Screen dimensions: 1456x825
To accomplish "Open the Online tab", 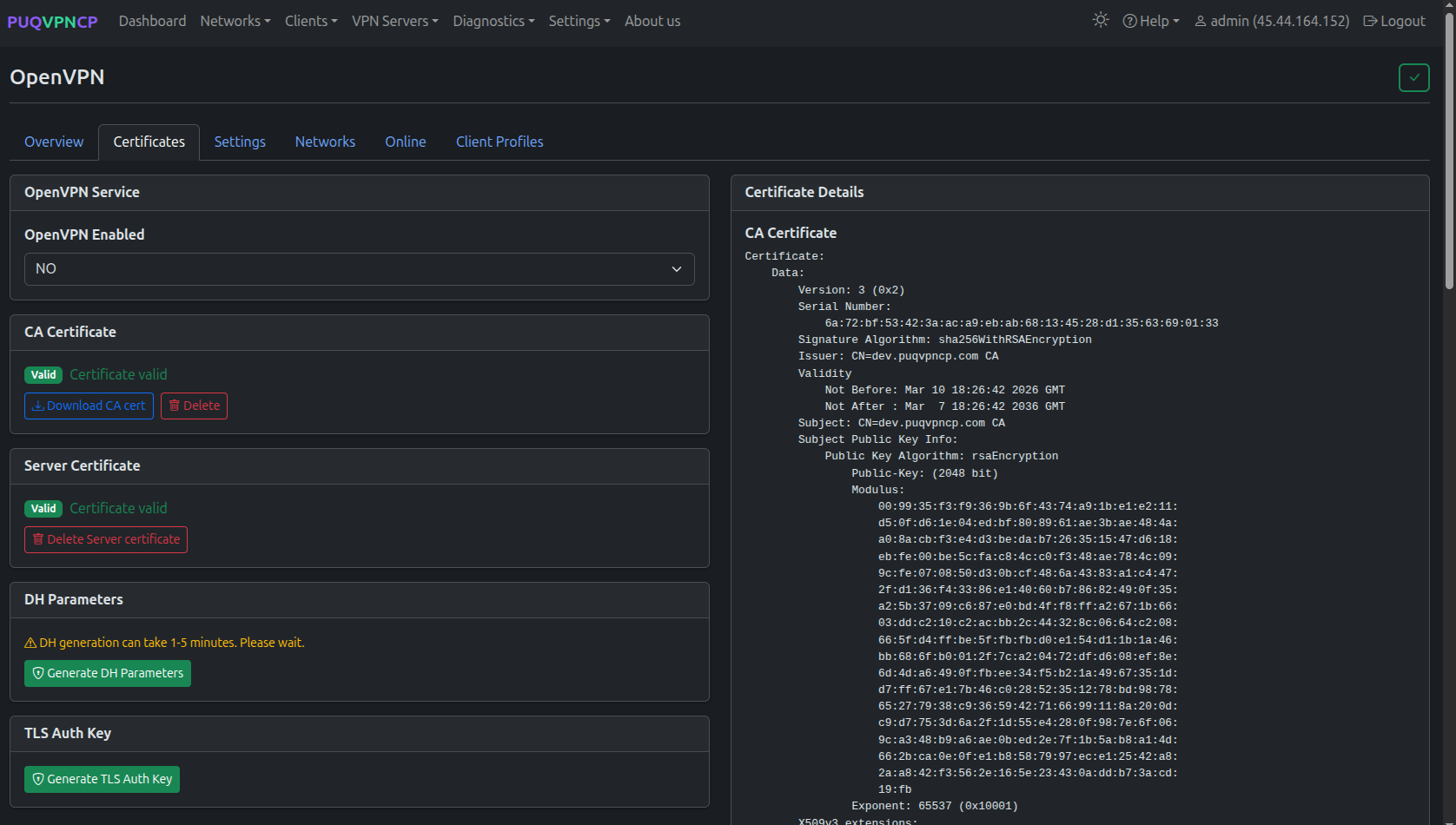I will (x=406, y=142).
